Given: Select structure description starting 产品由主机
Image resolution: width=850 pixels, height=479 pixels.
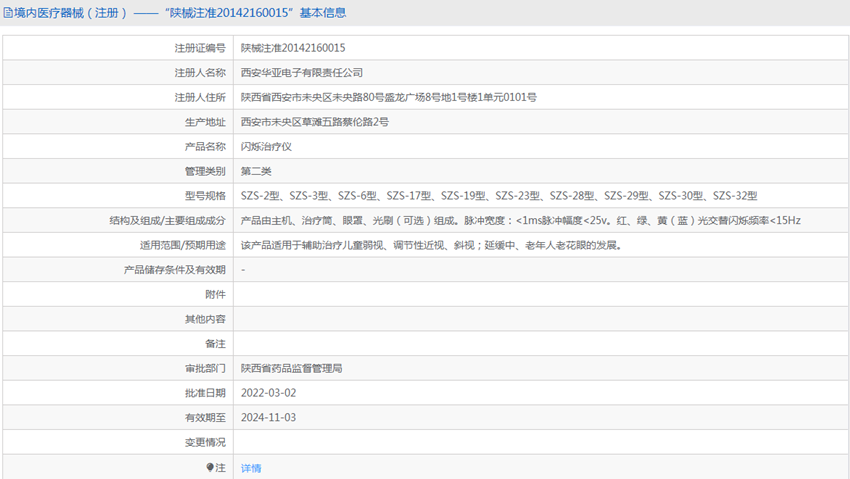Looking at the screenshot, I should (x=520, y=221).
